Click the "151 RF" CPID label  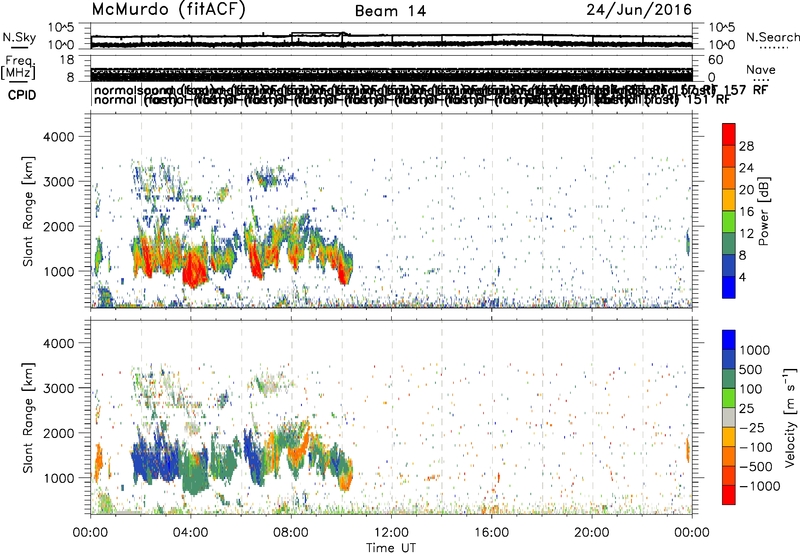tap(708, 99)
